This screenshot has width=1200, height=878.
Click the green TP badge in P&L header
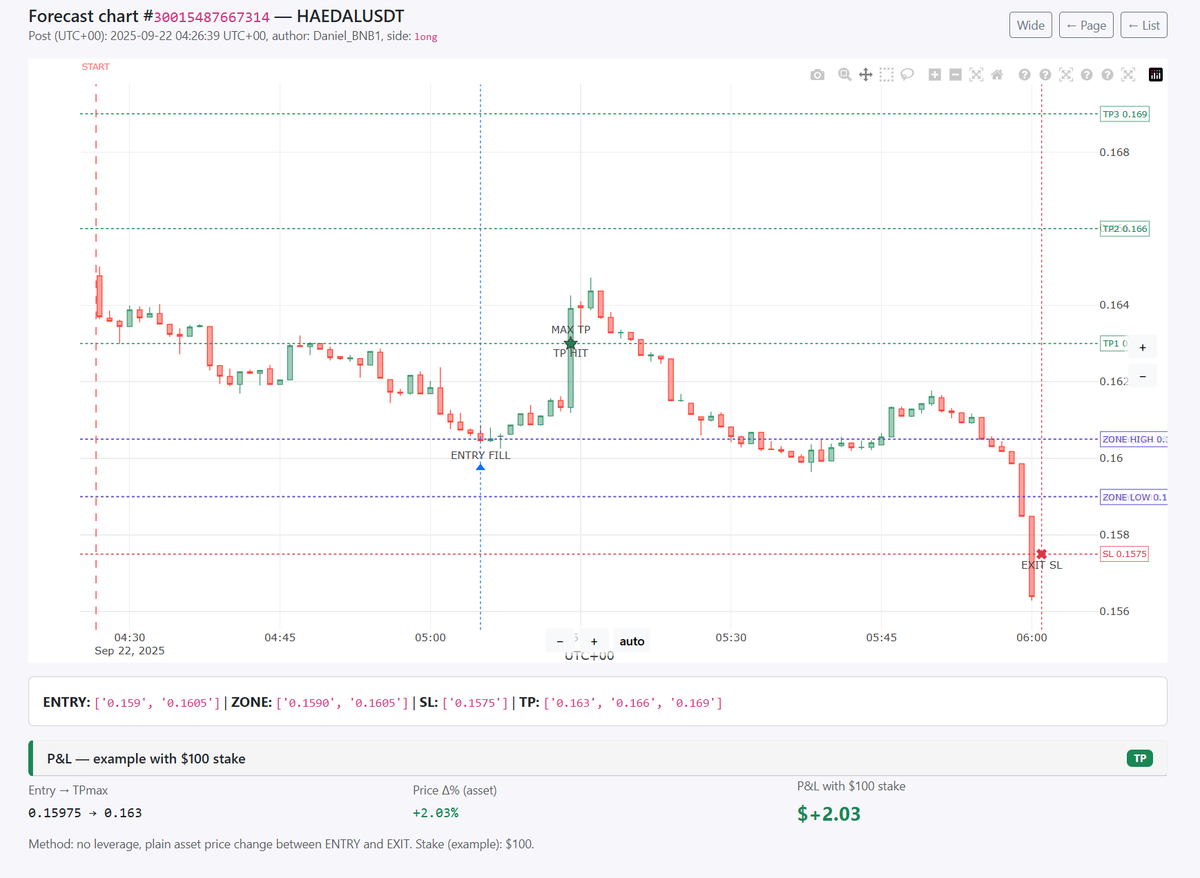tap(1139, 759)
